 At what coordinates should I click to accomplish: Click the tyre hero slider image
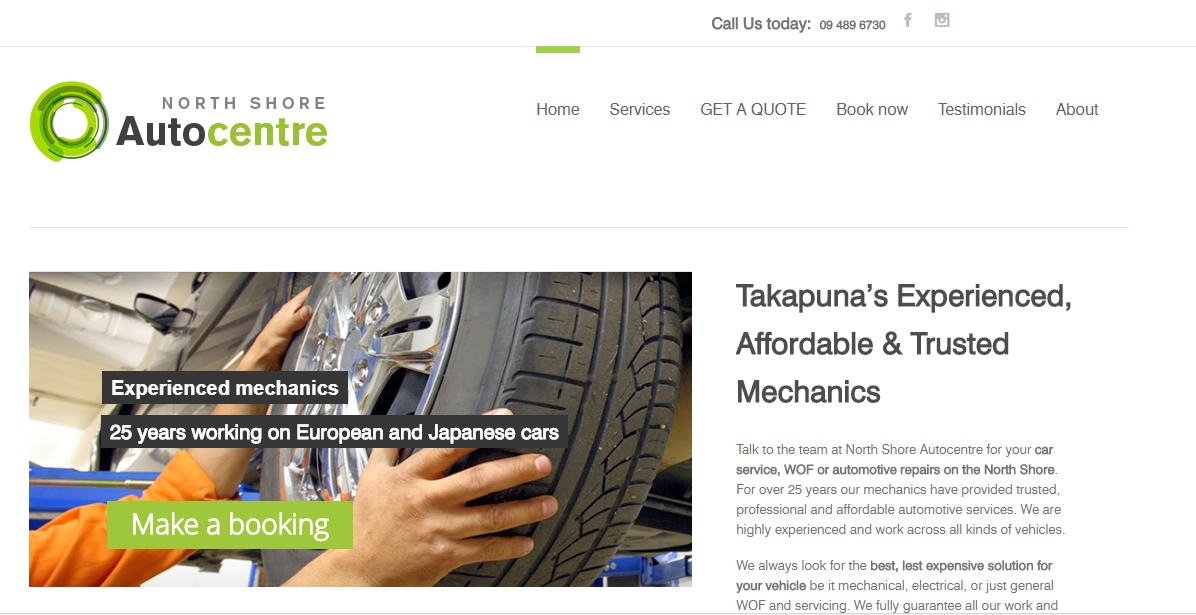click(360, 429)
